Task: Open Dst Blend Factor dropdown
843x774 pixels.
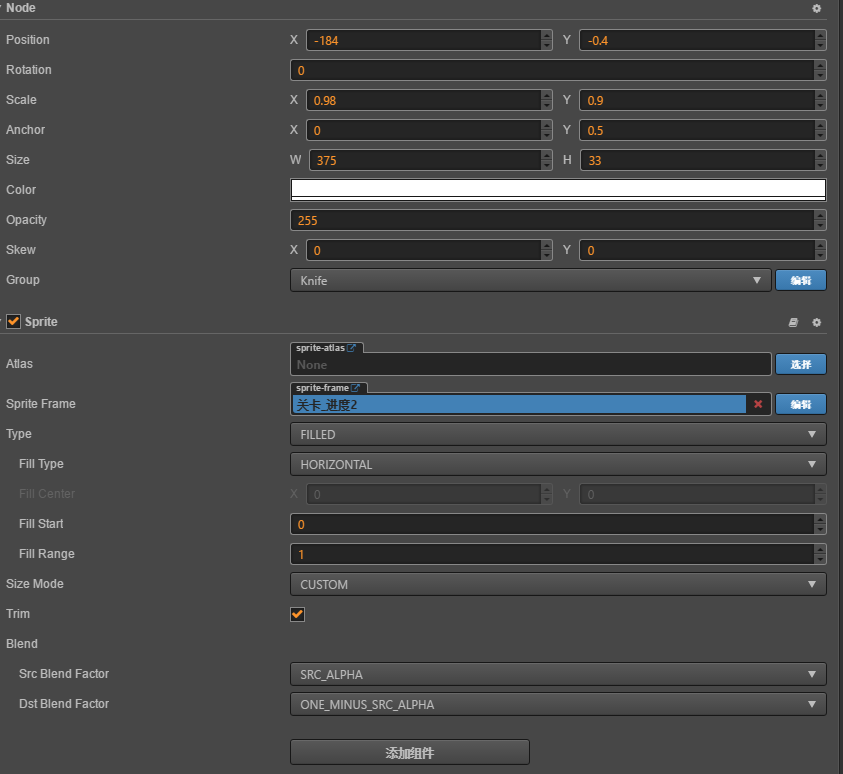Action: [558, 704]
